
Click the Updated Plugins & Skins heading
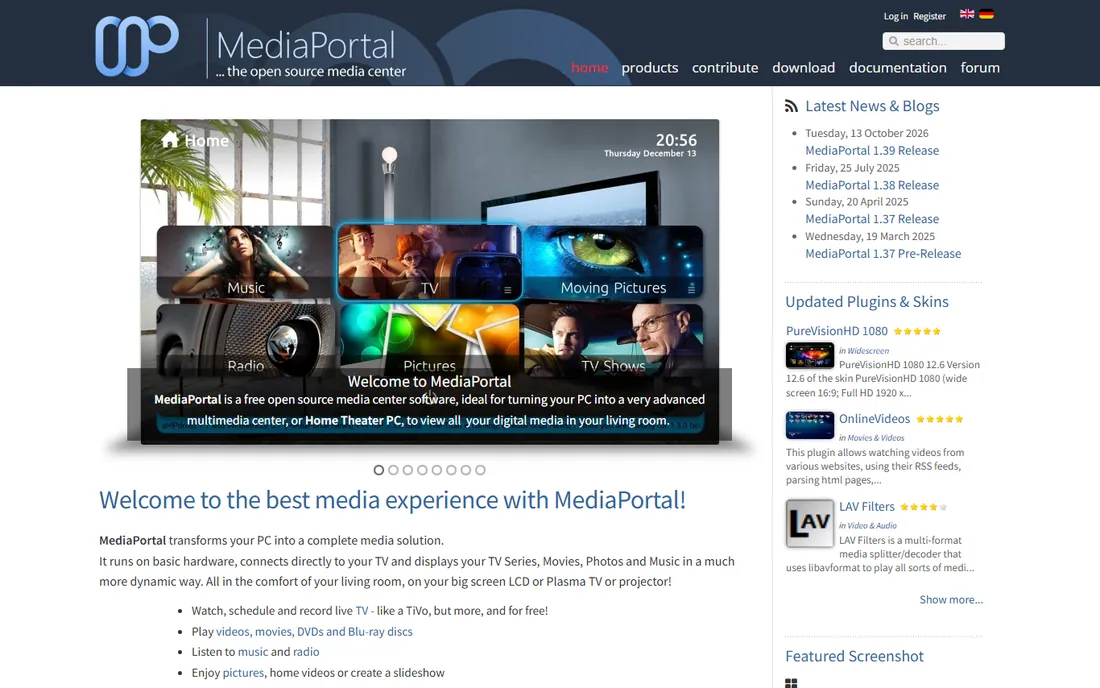click(x=867, y=302)
